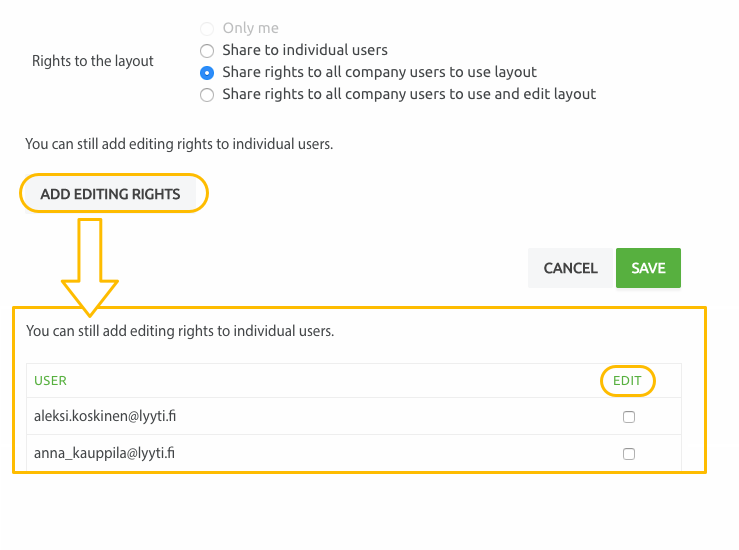Toggle edit checkbox for anna_kauppila@lyyti.fi
This screenshot has width=739, height=550.
click(x=629, y=454)
